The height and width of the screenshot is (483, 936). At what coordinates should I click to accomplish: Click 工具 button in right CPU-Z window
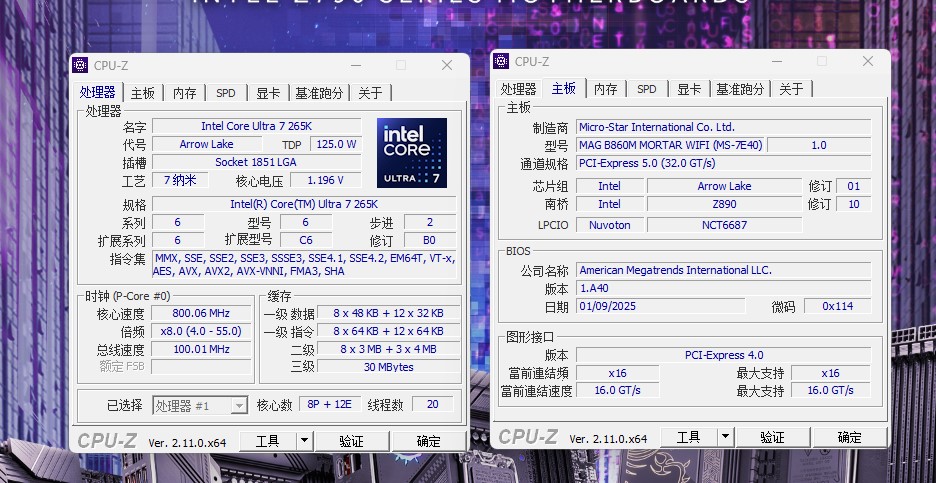click(x=688, y=437)
